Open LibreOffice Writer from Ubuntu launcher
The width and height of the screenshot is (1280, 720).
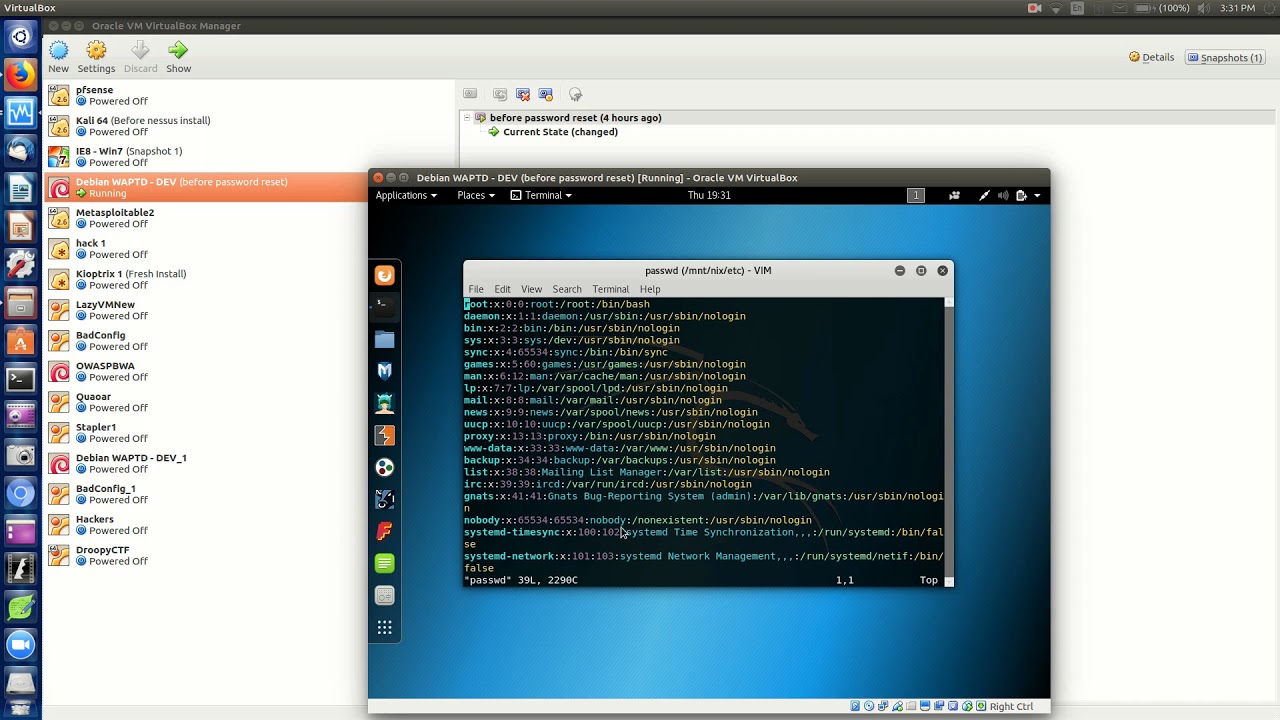pos(21,189)
